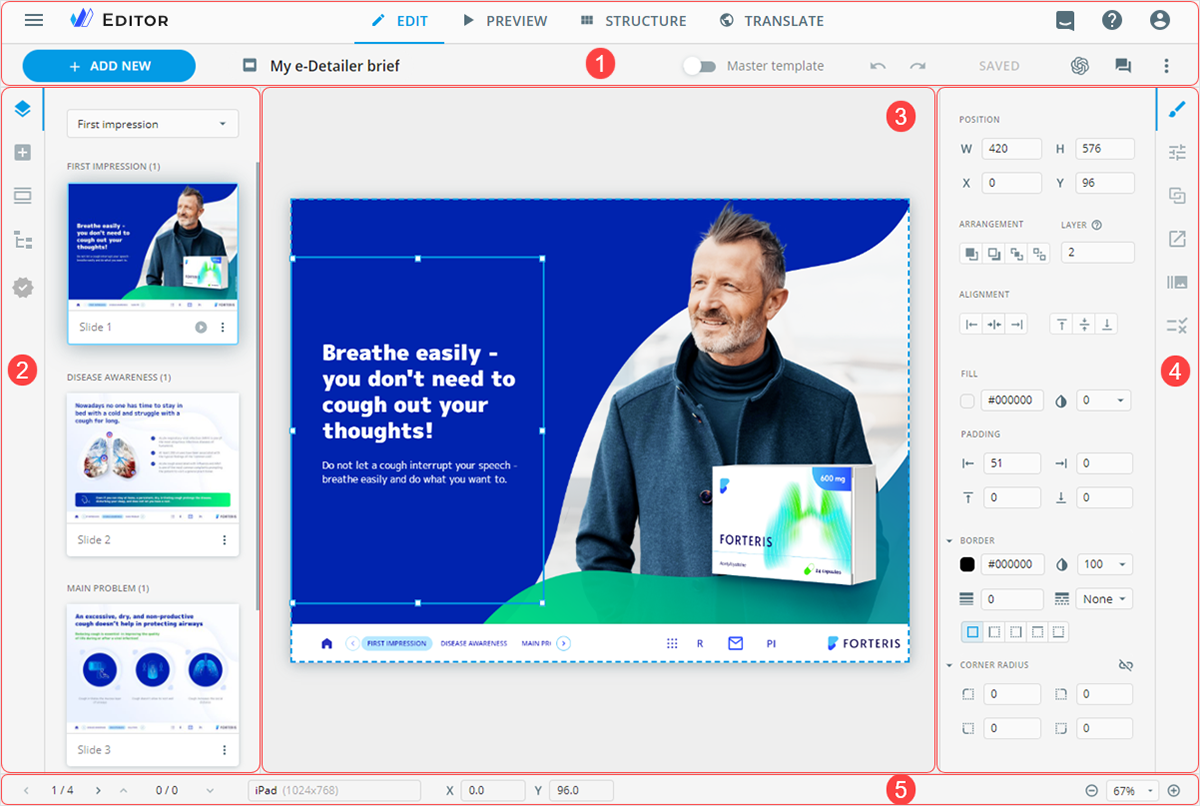Select the Slide 2 thumbnail

(x=153, y=457)
